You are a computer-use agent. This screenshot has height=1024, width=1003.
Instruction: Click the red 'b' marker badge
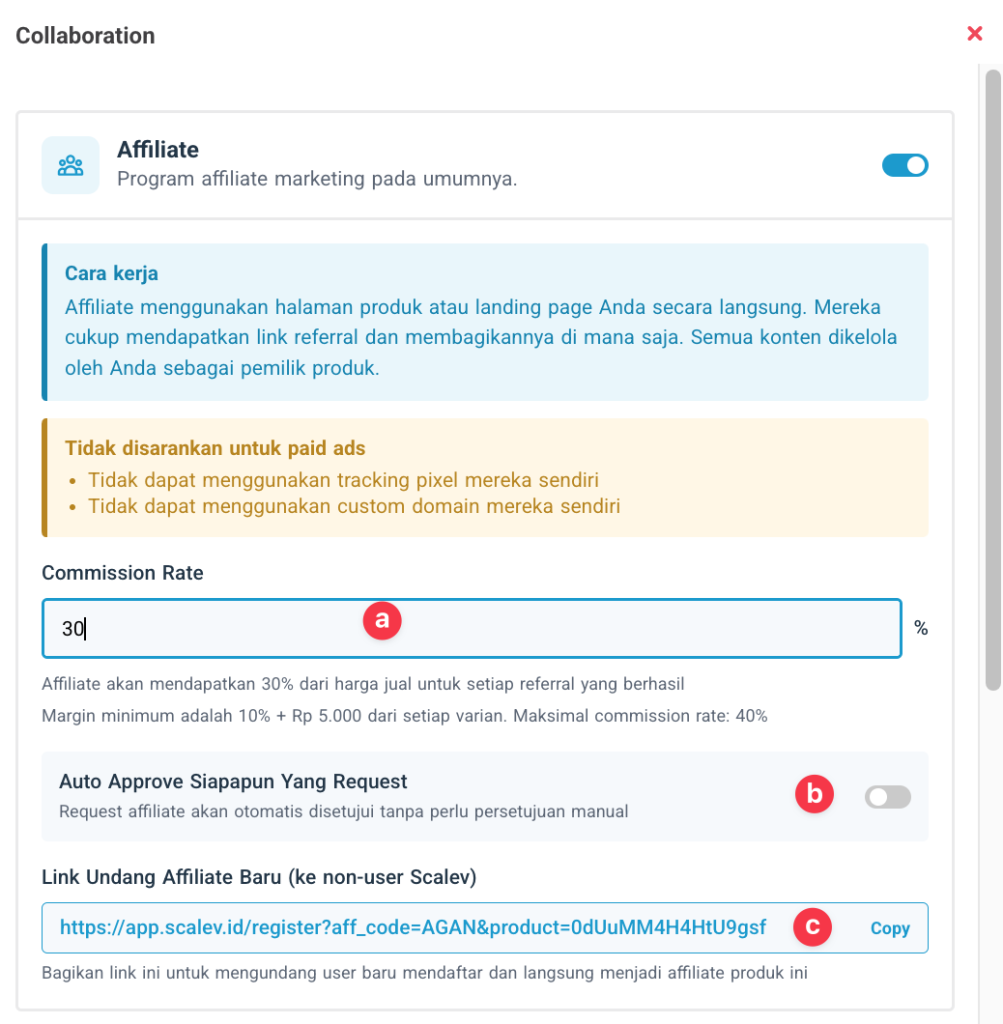(x=814, y=794)
